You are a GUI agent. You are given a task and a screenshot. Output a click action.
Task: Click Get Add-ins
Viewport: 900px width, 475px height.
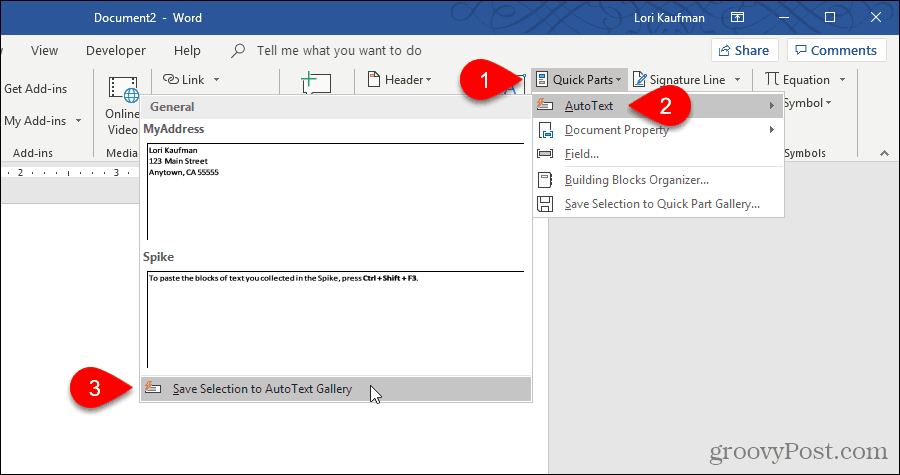coord(36,89)
